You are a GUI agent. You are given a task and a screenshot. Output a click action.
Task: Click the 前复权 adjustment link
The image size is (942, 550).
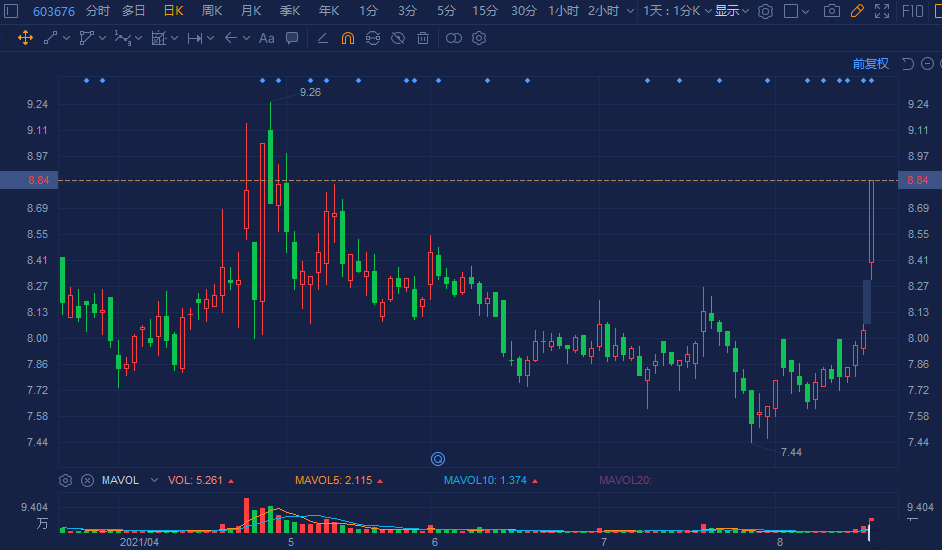871,63
